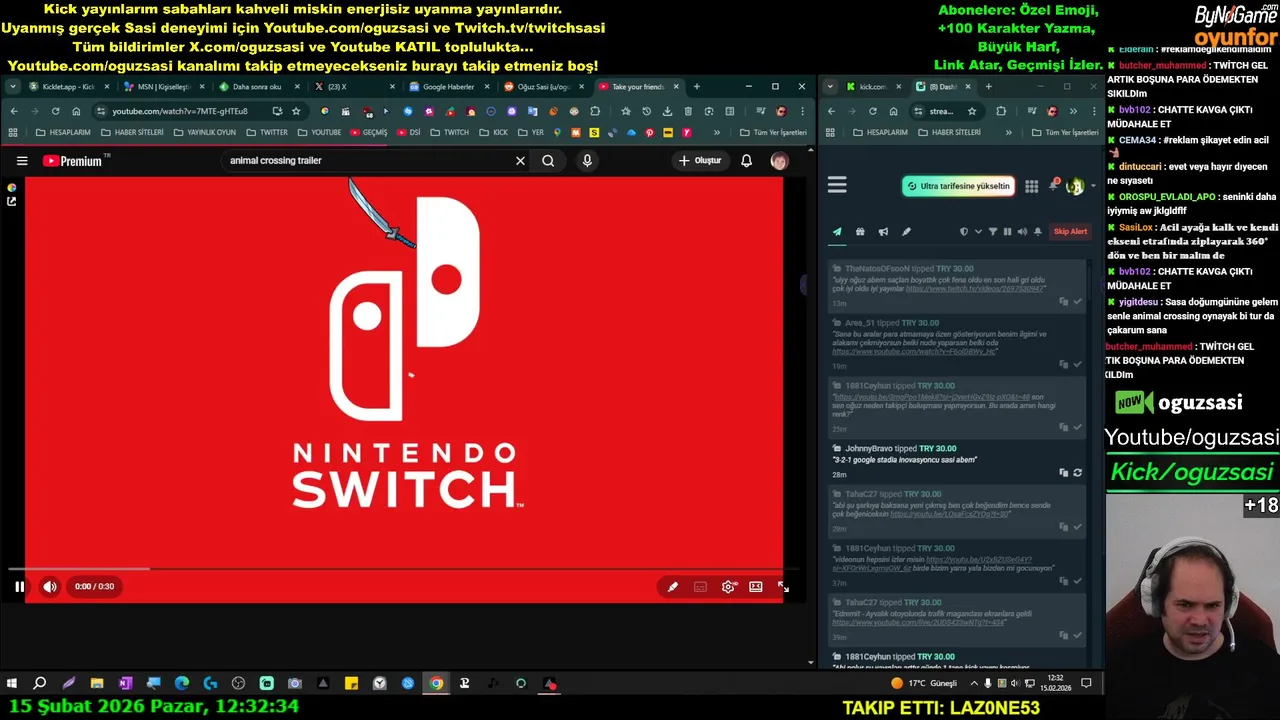Bookmark the YouTube page with star

coord(296,111)
